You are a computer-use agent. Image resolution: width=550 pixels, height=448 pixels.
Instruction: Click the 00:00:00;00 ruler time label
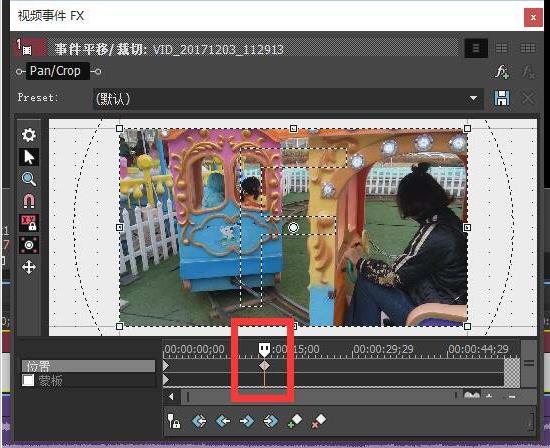click(x=194, y=349)
